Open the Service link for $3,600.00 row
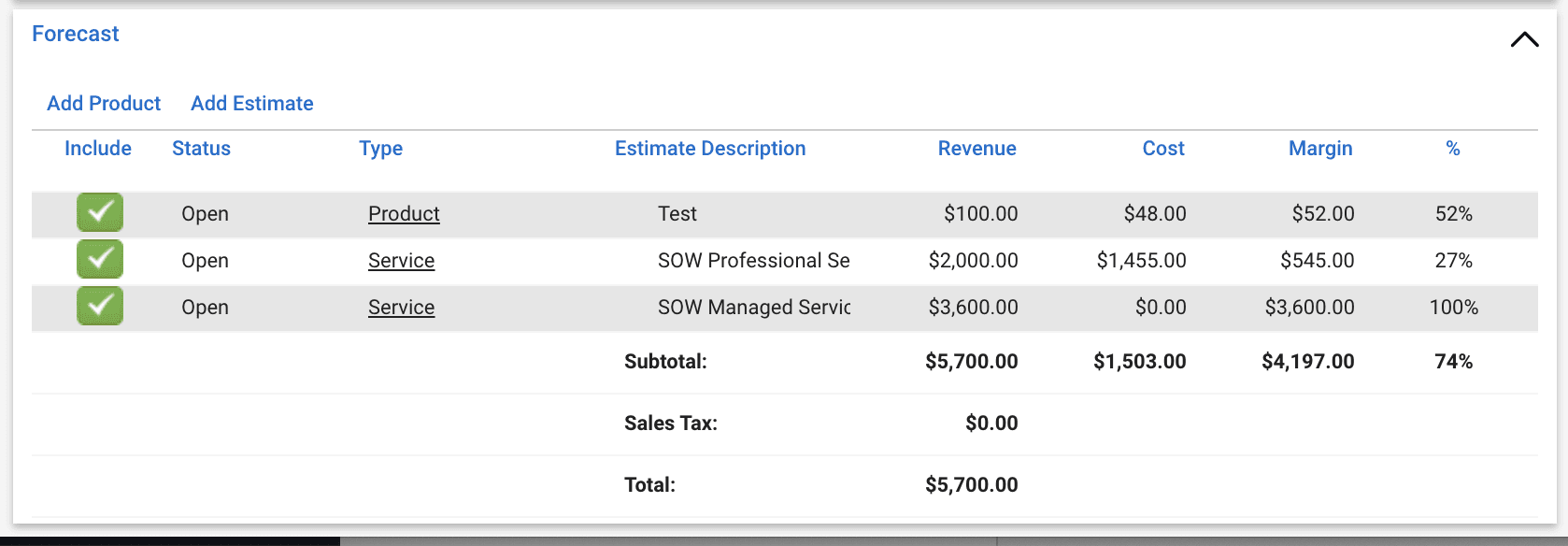 pyautogui.click(x=401, y=307)
